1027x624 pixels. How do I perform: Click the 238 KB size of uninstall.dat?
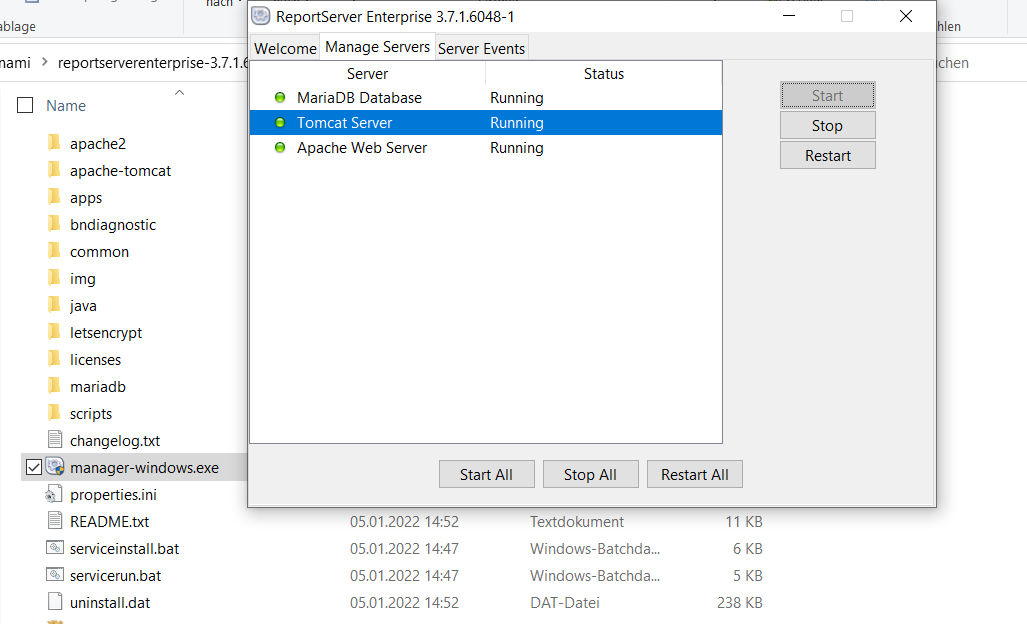tap(739, 602)
